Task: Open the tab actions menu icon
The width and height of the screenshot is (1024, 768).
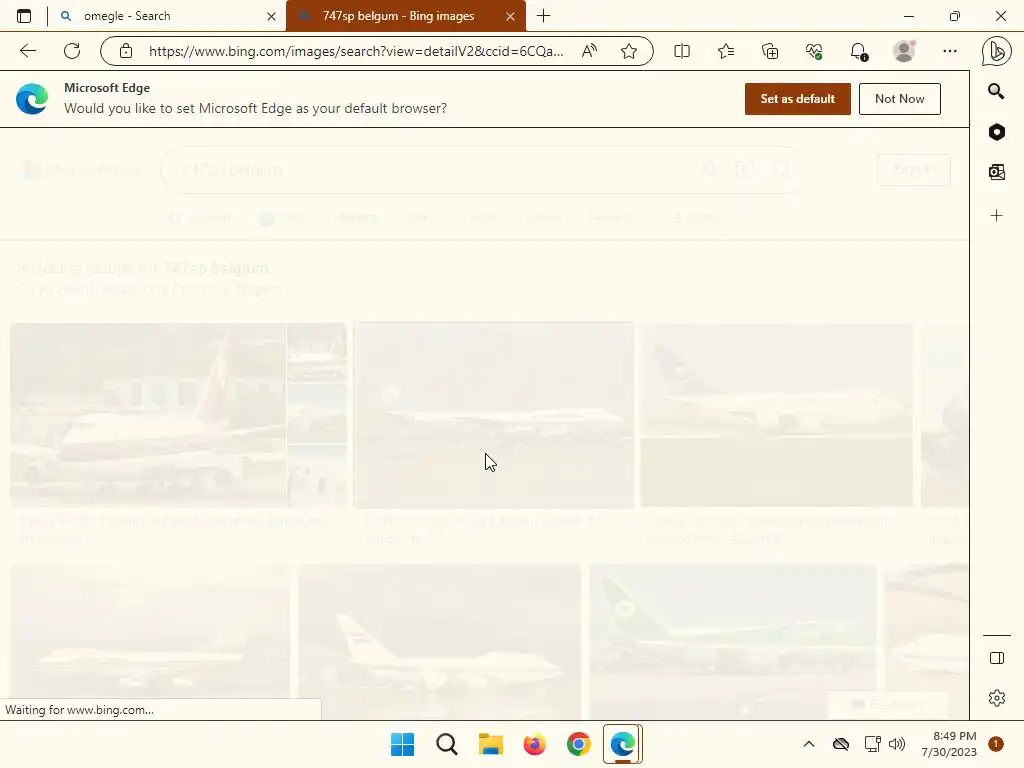Action: pyautogui.click(x=24, y=16)
